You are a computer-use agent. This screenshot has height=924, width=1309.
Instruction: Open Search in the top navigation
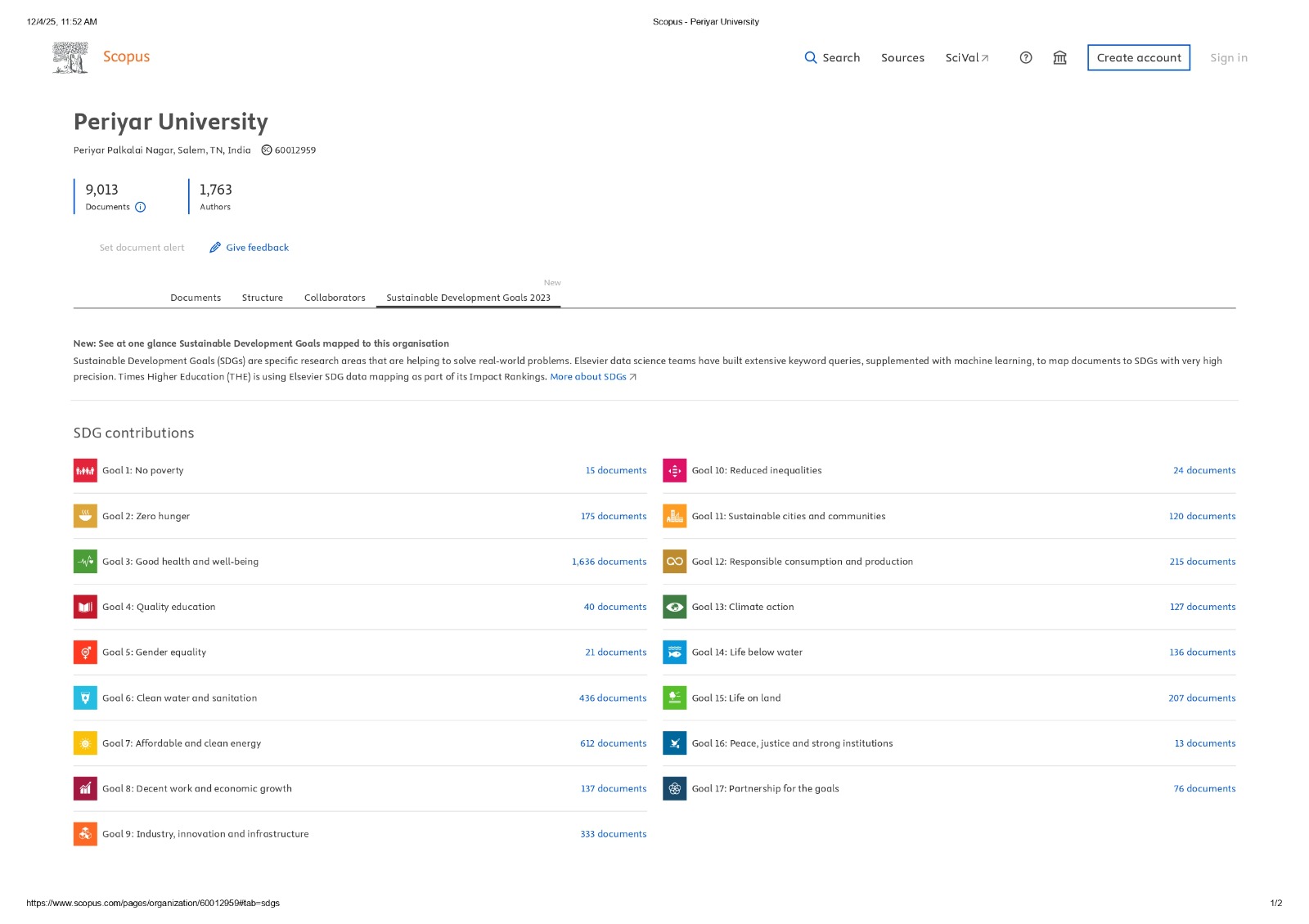tap(832, 58)
